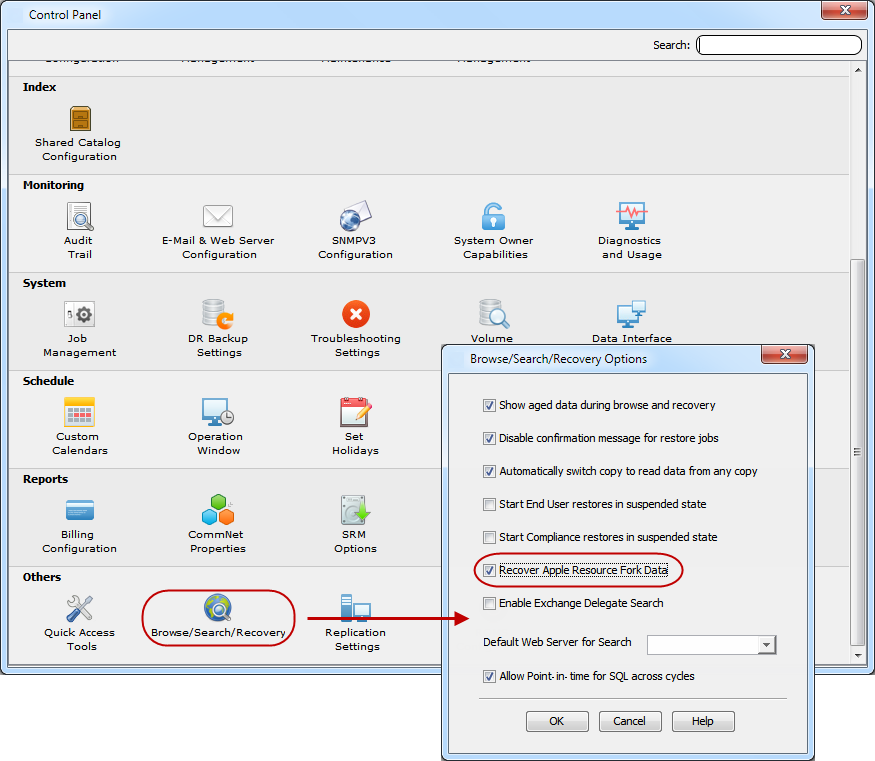Open SNMPV3 Configuration icon

[x=355, y=216]
